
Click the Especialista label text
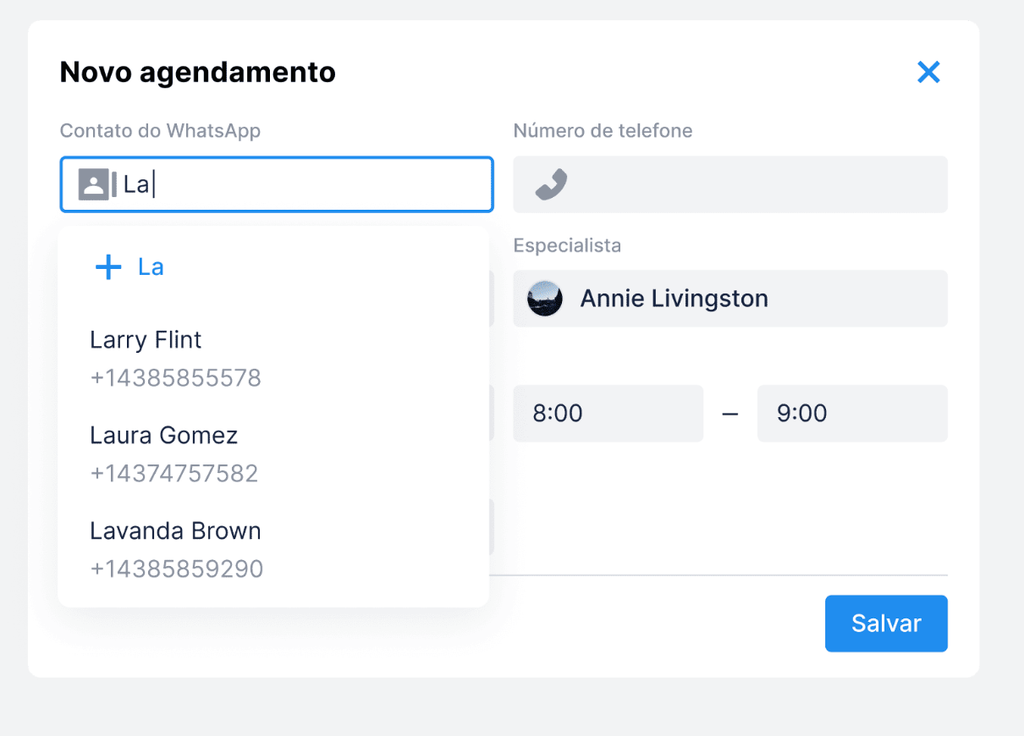(x=567, y=245)
